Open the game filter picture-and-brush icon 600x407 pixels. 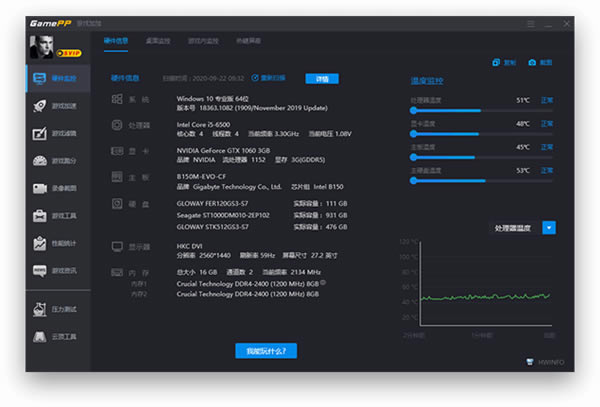tap(39, 133)
